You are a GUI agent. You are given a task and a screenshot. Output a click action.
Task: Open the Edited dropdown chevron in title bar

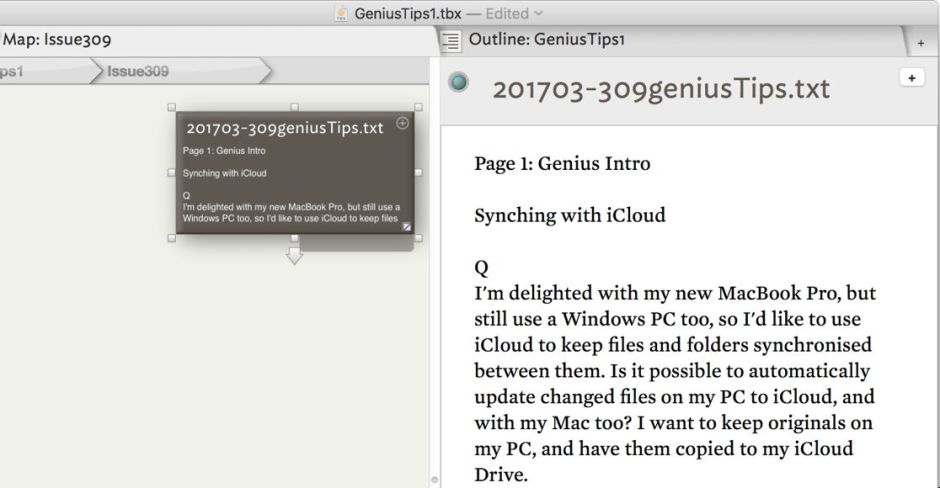[539, 12]
